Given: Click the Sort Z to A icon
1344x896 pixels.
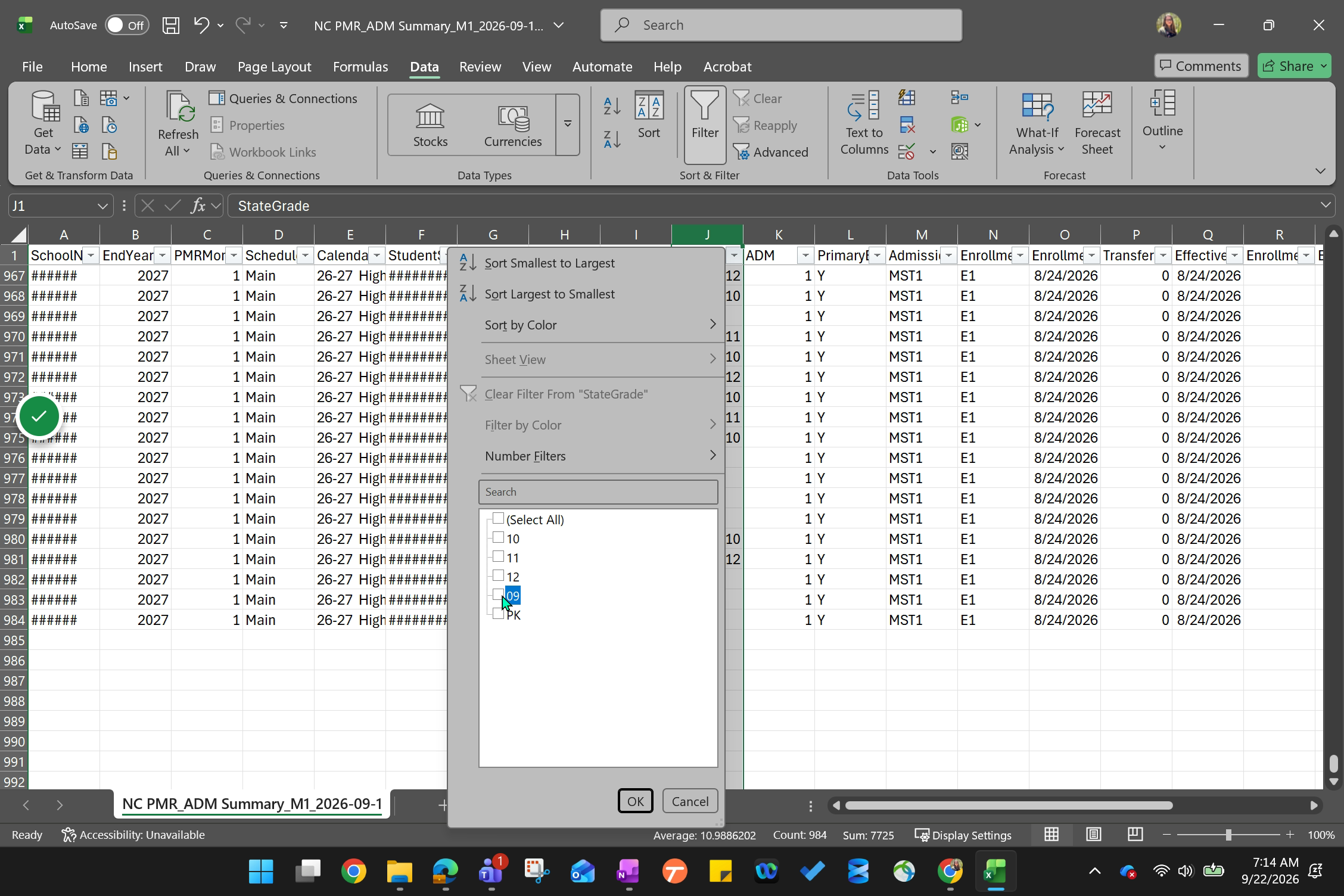Looking at the screenshot, I should (x=612, y=139).
